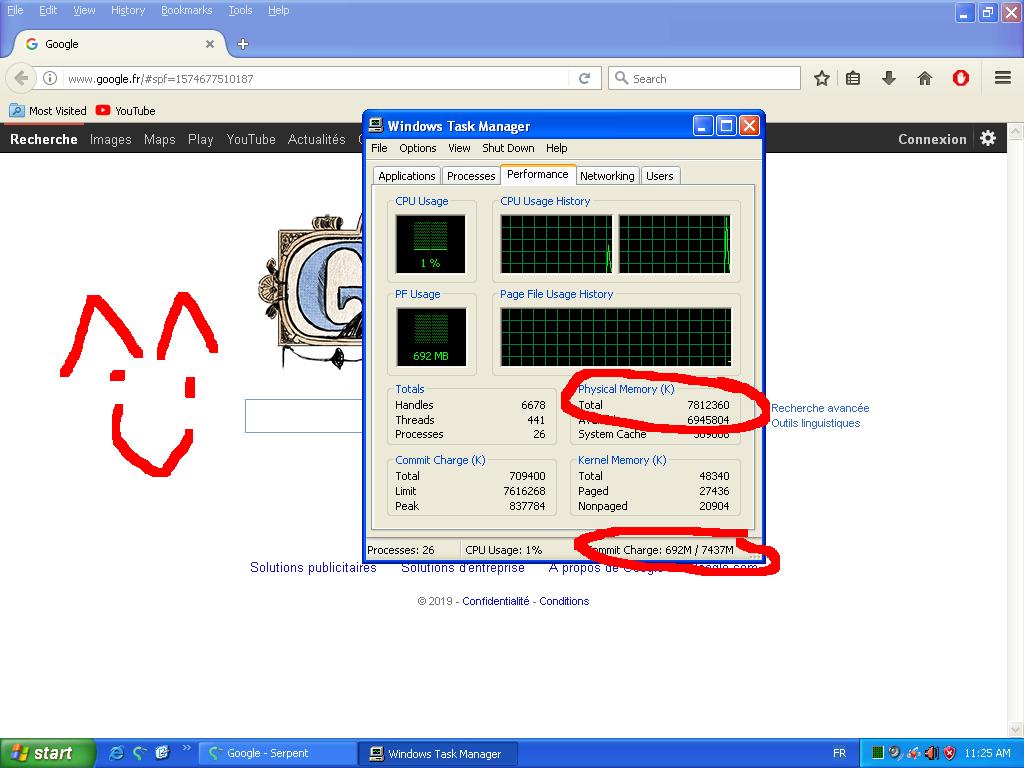Open the browser Edit menu
The image size is (1024, 768).
pyautogui.click(x=48, y=10)
